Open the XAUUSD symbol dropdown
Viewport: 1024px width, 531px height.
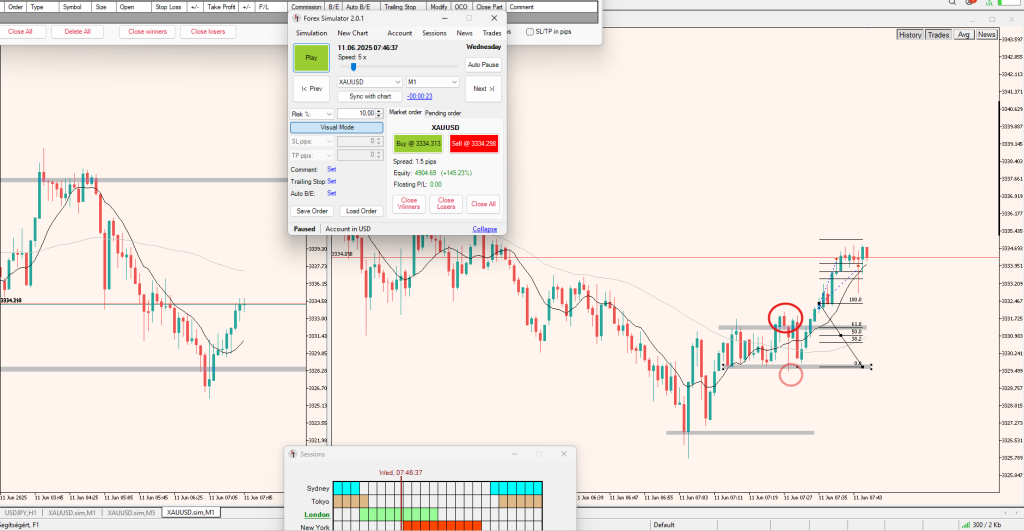(369, 82)
